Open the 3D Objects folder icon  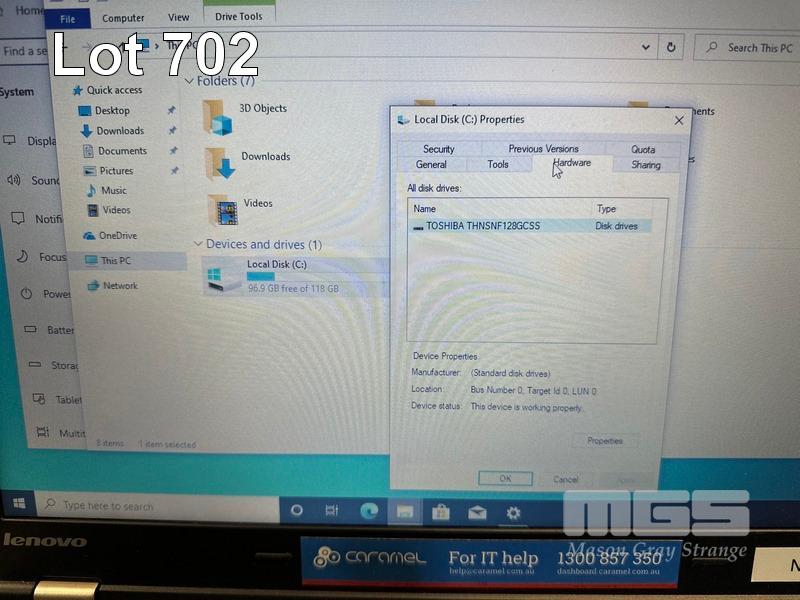(x=218, y=116)
